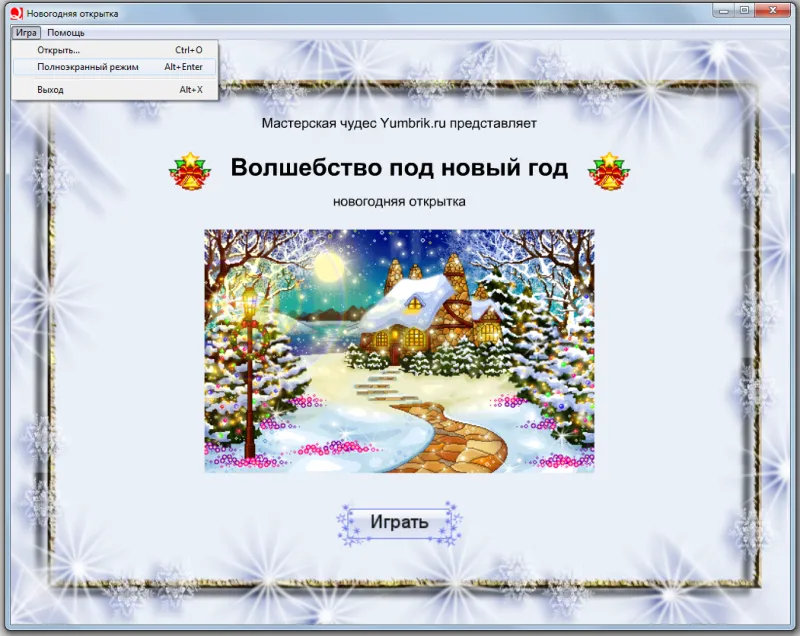Click the app icon in title bar
This screenshot has height=636, width=800.
(x=17, y=13)
